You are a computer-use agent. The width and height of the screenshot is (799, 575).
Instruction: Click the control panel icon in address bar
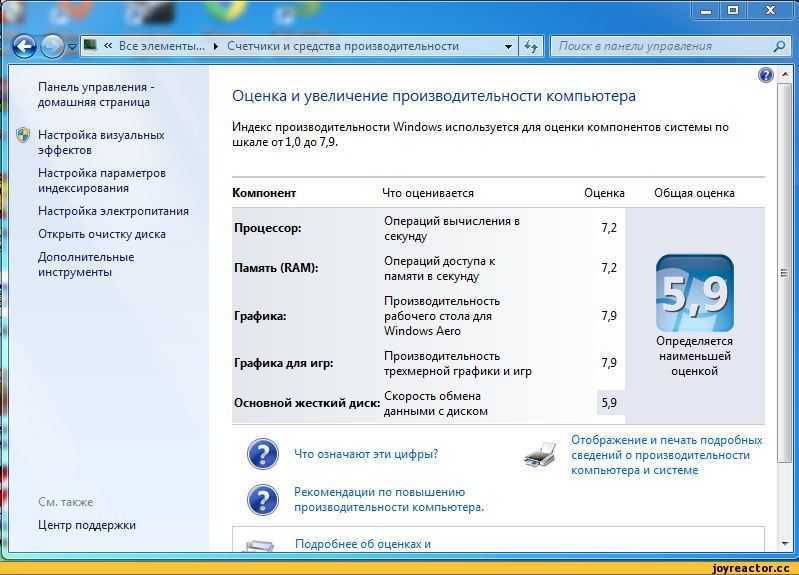pyautogui.click(x=90, y=45)
